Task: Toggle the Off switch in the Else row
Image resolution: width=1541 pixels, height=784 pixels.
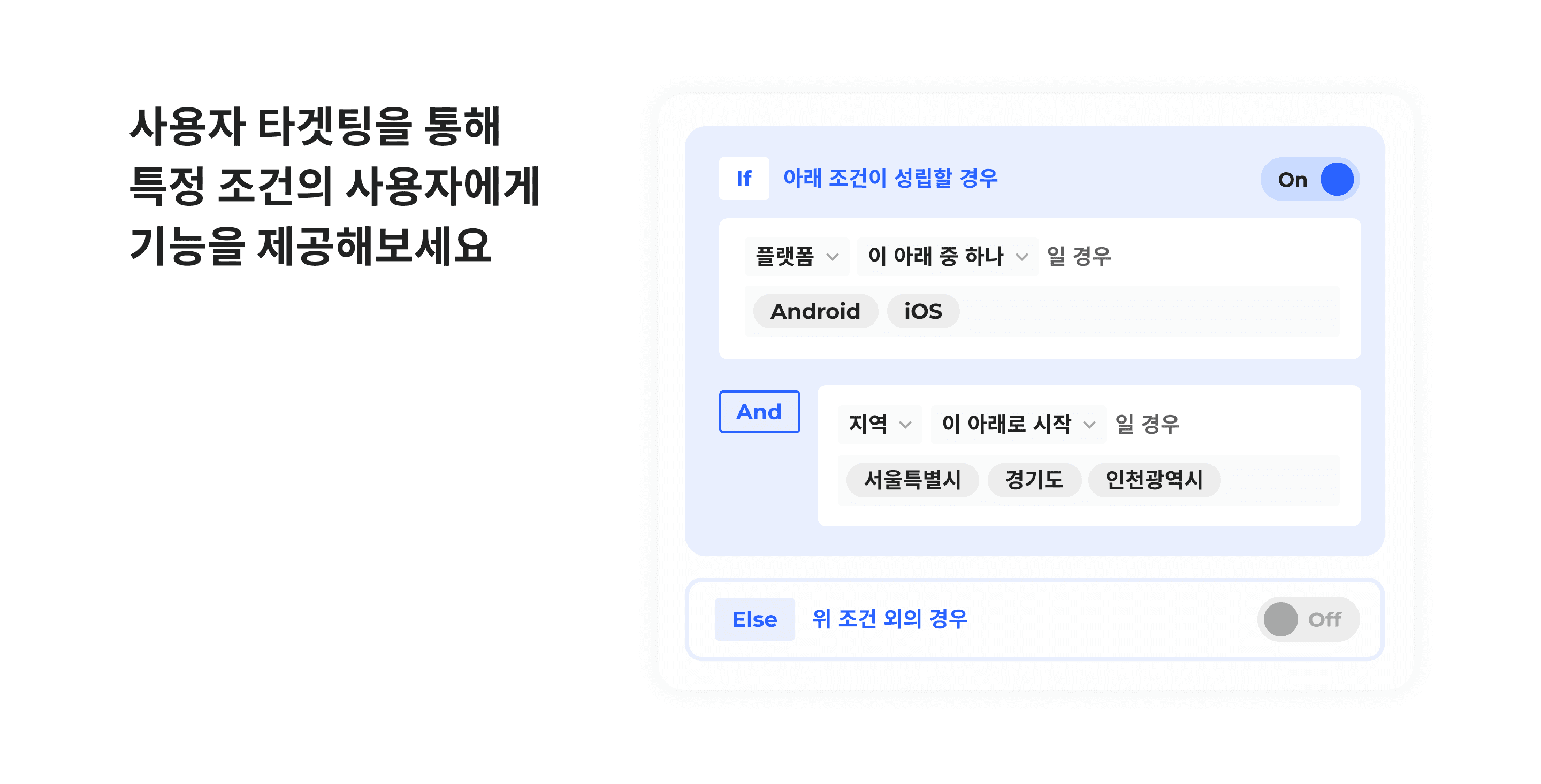Action: [1308, 619]
